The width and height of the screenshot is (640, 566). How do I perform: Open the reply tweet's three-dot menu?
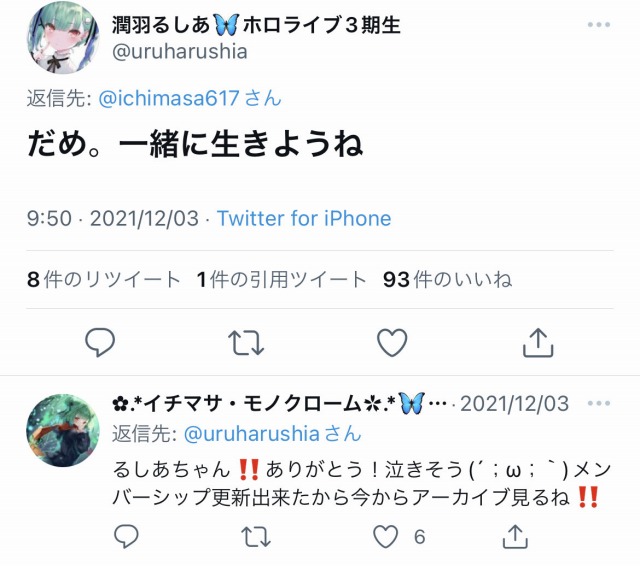(599, 403)
